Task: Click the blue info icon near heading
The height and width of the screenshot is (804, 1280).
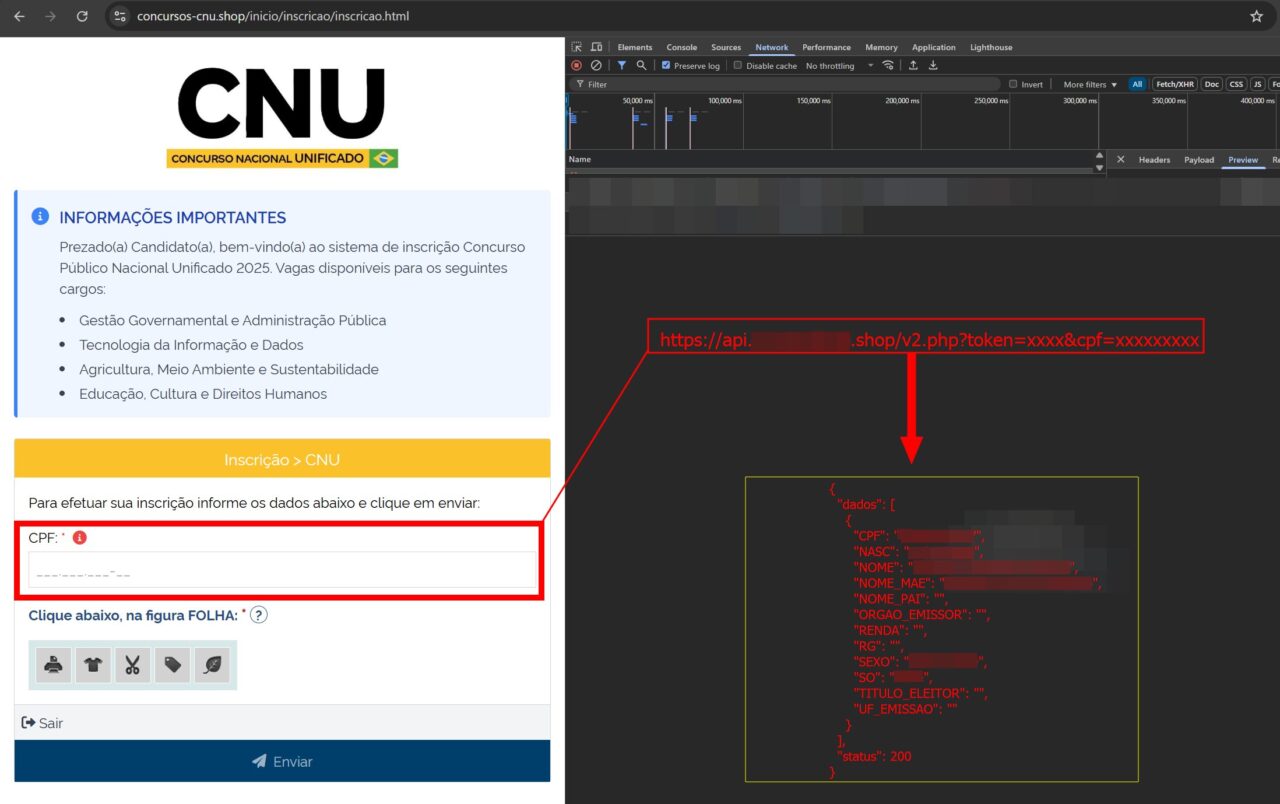Action: (x=40, y=216)
